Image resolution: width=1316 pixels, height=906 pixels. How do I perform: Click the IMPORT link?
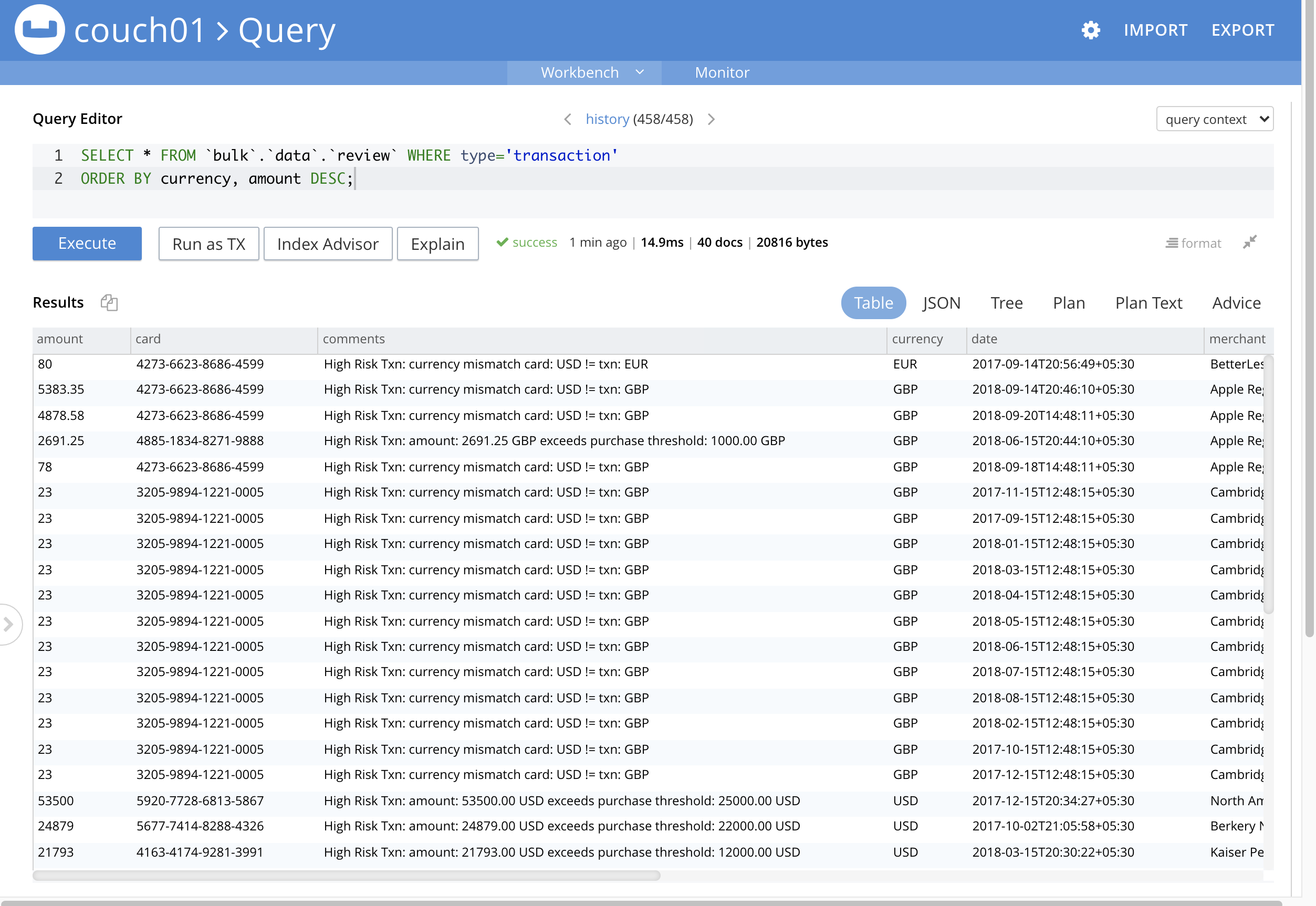click(x=1155, y=30)
